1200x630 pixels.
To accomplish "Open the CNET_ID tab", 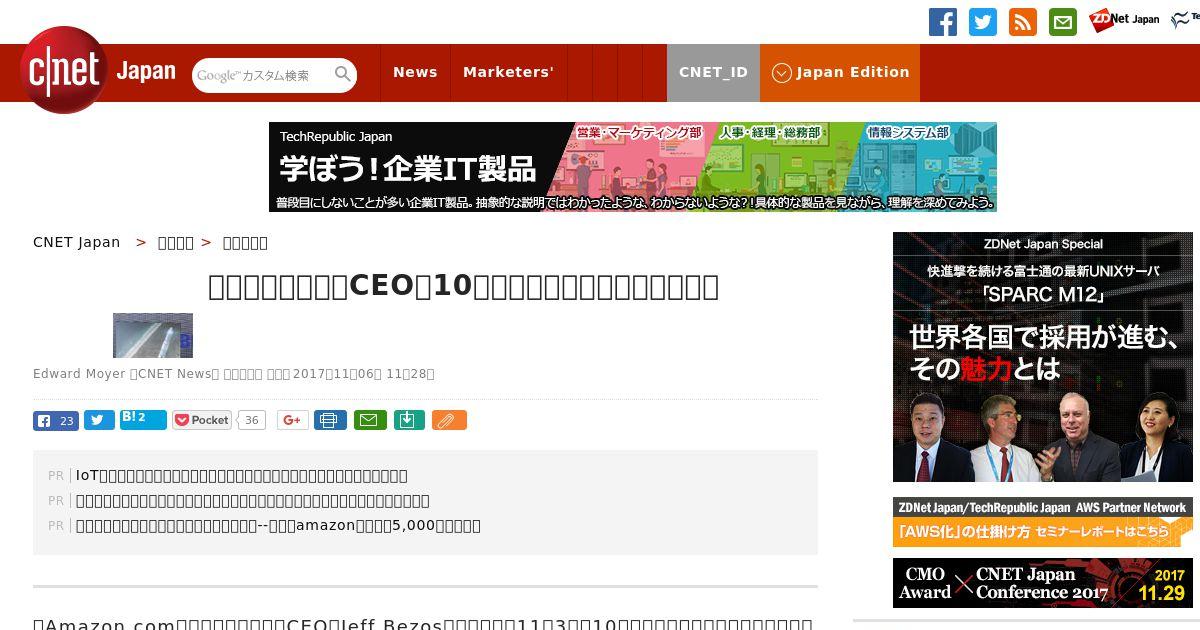I will pos(713,72).
